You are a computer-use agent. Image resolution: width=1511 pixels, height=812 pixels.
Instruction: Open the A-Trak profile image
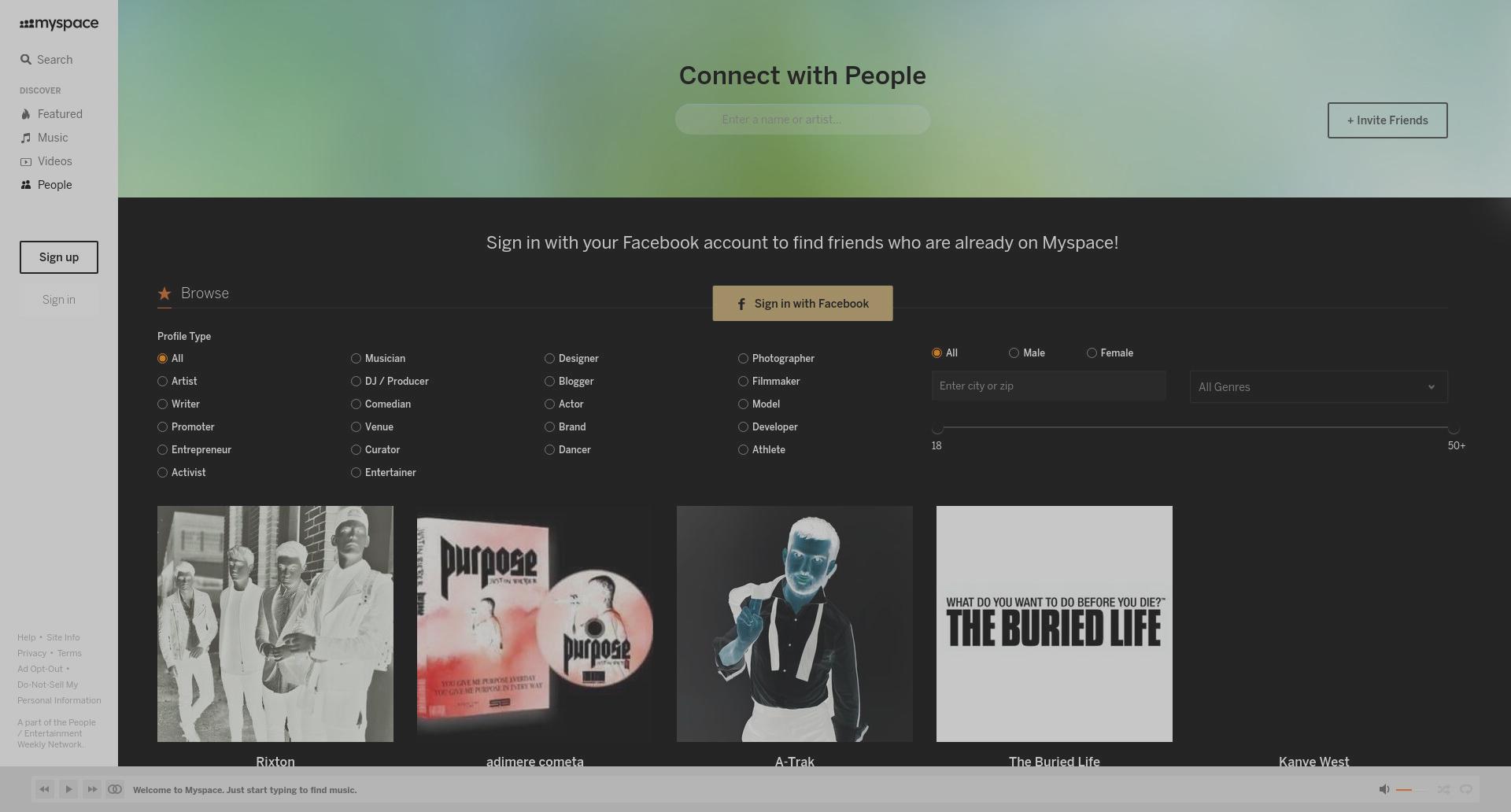pos(795,624)
